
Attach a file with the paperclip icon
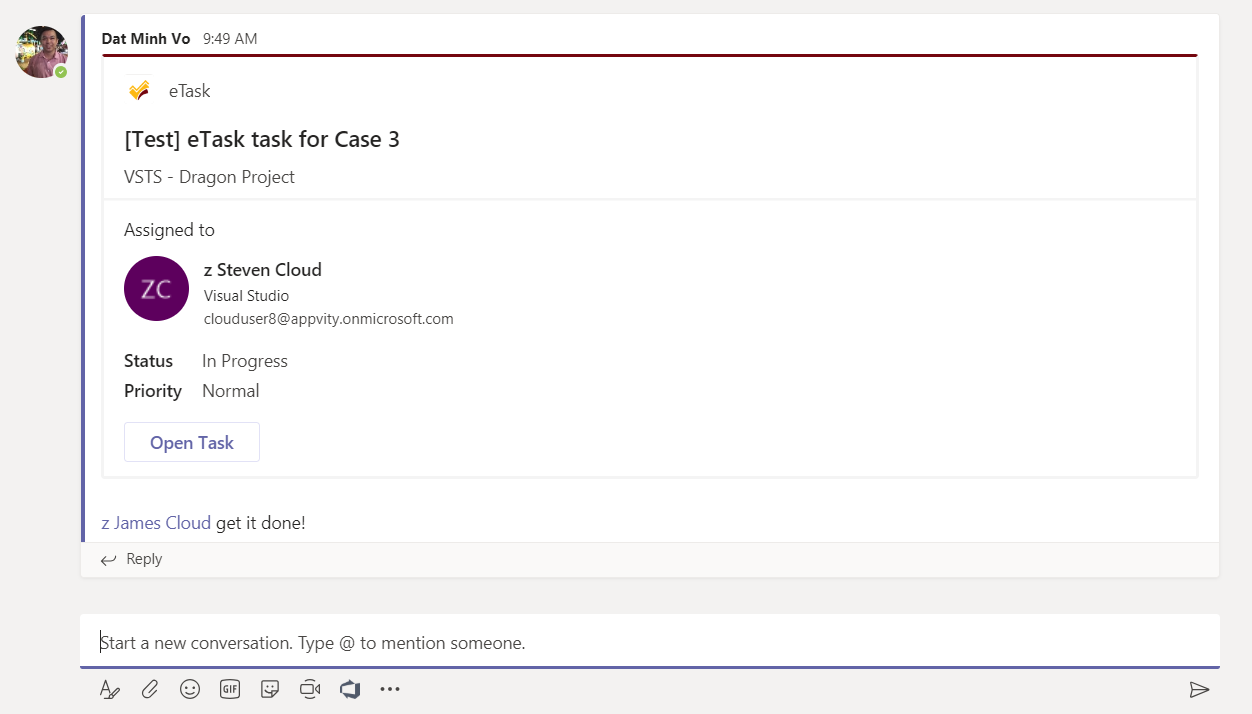coord(150,689)
